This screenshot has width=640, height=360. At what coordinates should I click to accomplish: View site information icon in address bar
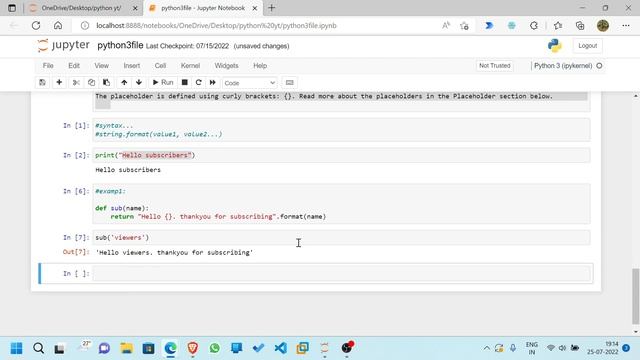(84, 25)
